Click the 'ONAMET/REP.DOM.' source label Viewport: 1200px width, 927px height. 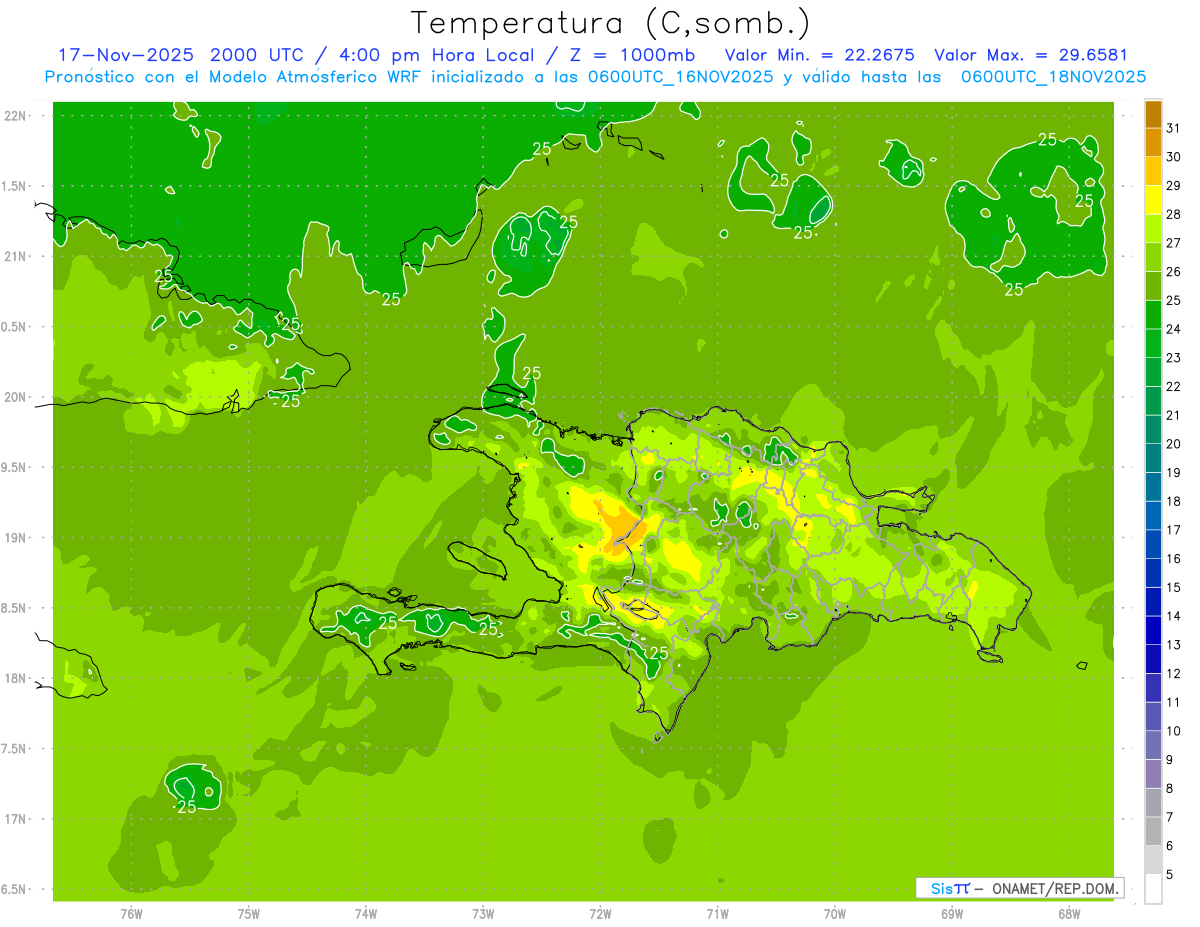(x=1056, y=888)
